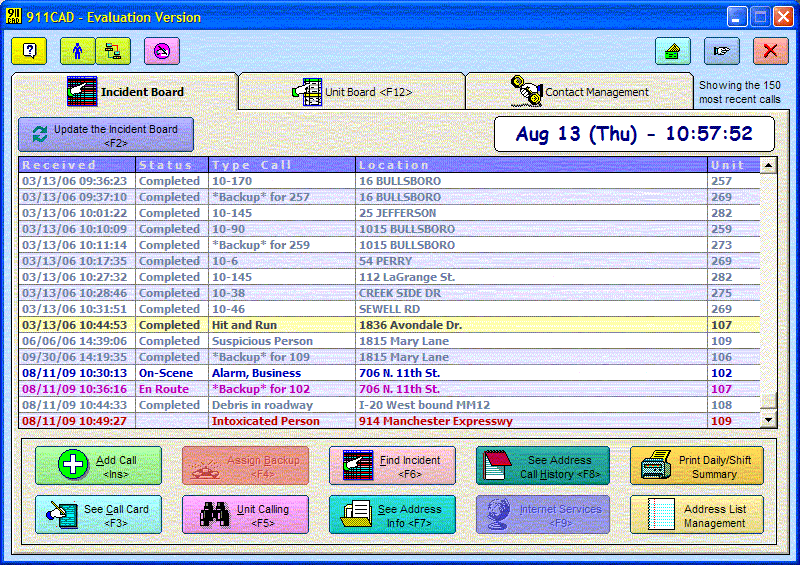Open Find Incident search button
This screenshot has width=800, height=565.
coord(392,466)
